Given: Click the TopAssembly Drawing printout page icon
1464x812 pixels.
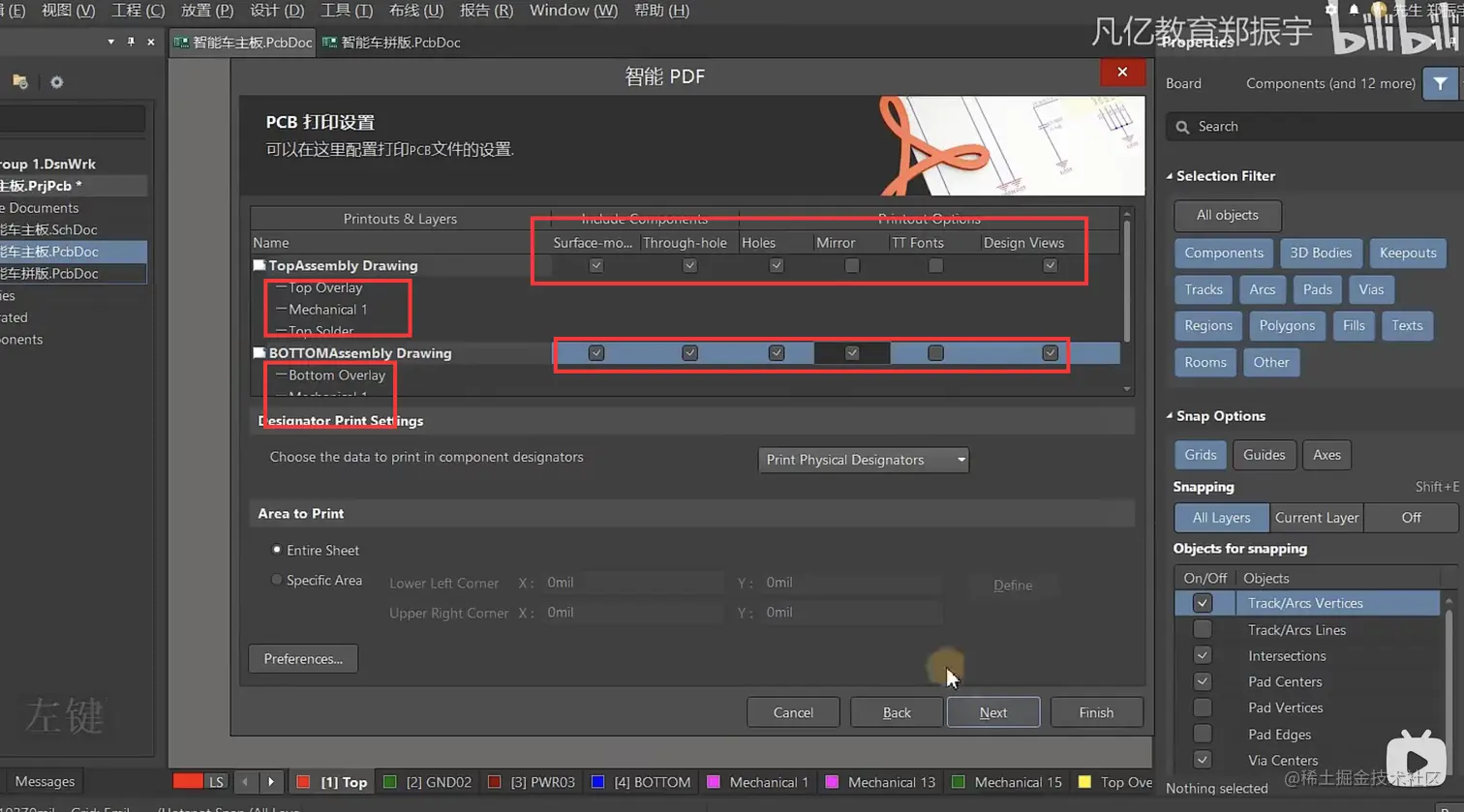Looking at the screenshot, I should (259, 265).
